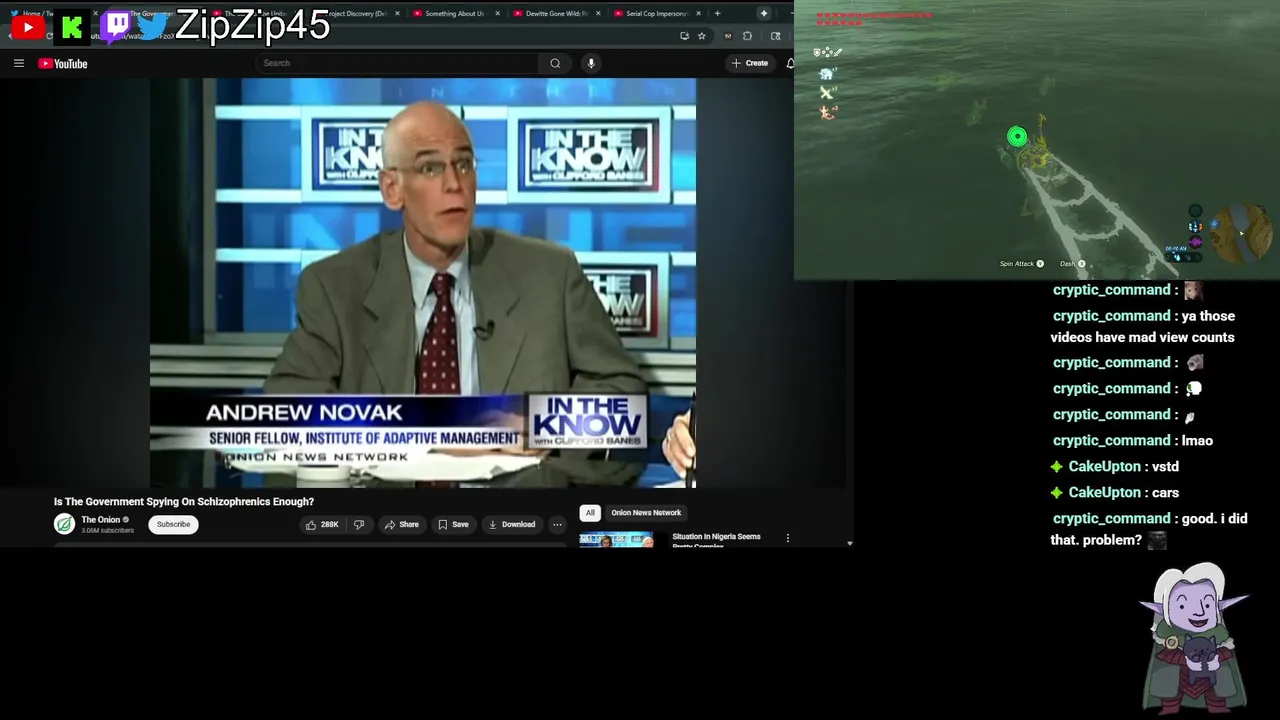Open The Onion channel avatar

point(64,524)
